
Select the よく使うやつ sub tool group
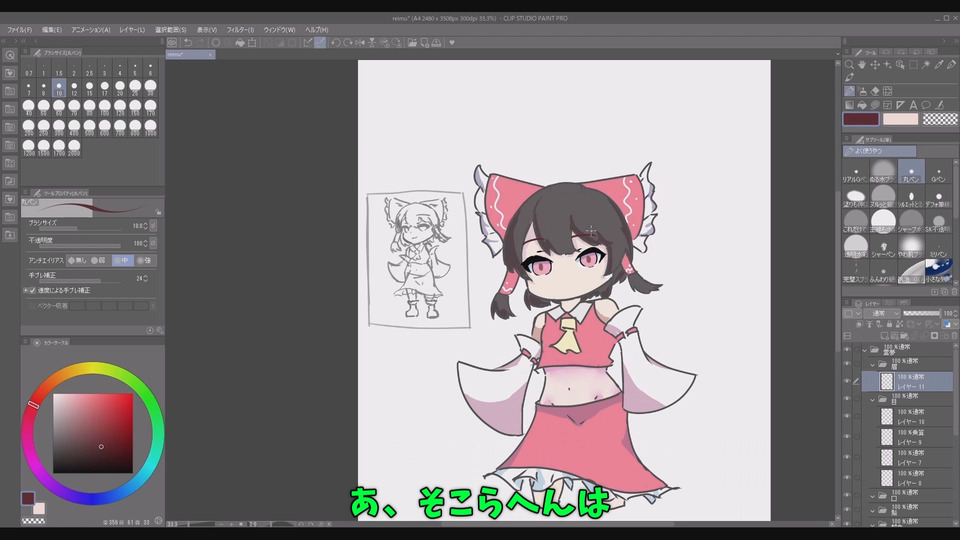880,151
